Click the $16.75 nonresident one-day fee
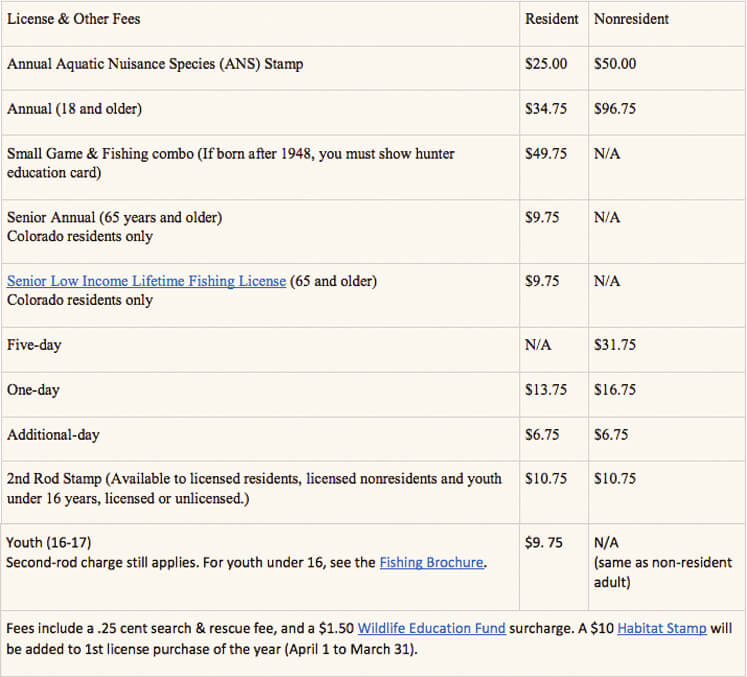Viewport: 747px width, 677px height. (x=615, y=390)
